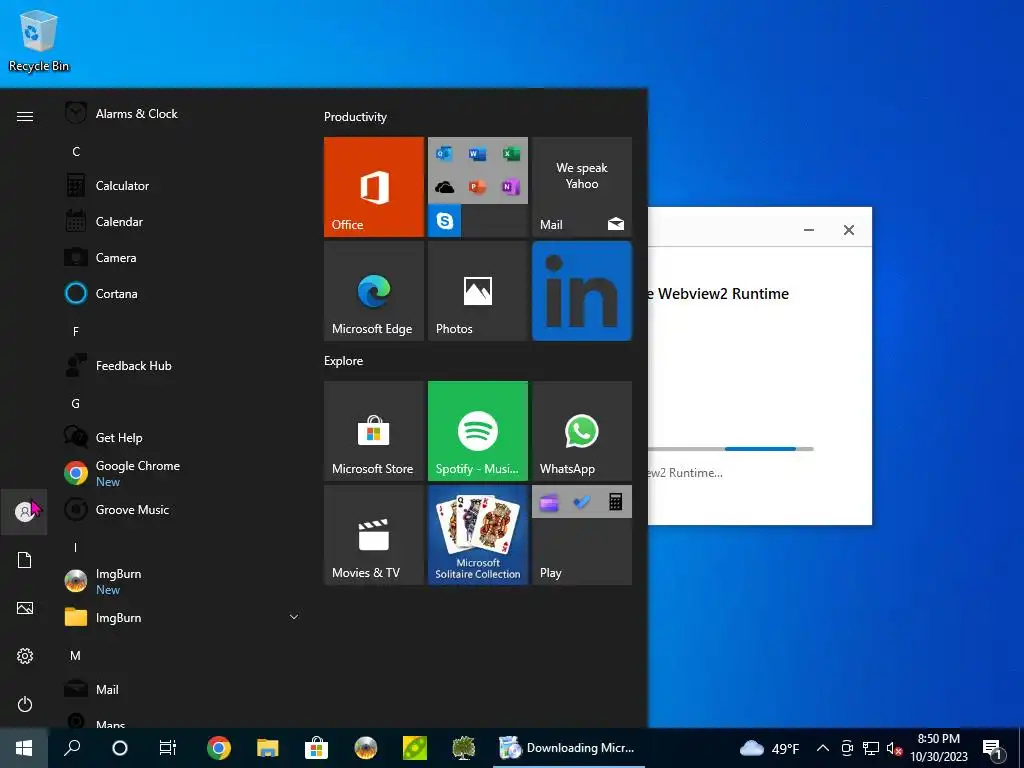Open Pictures from Start sidebar

pos(24,608)
